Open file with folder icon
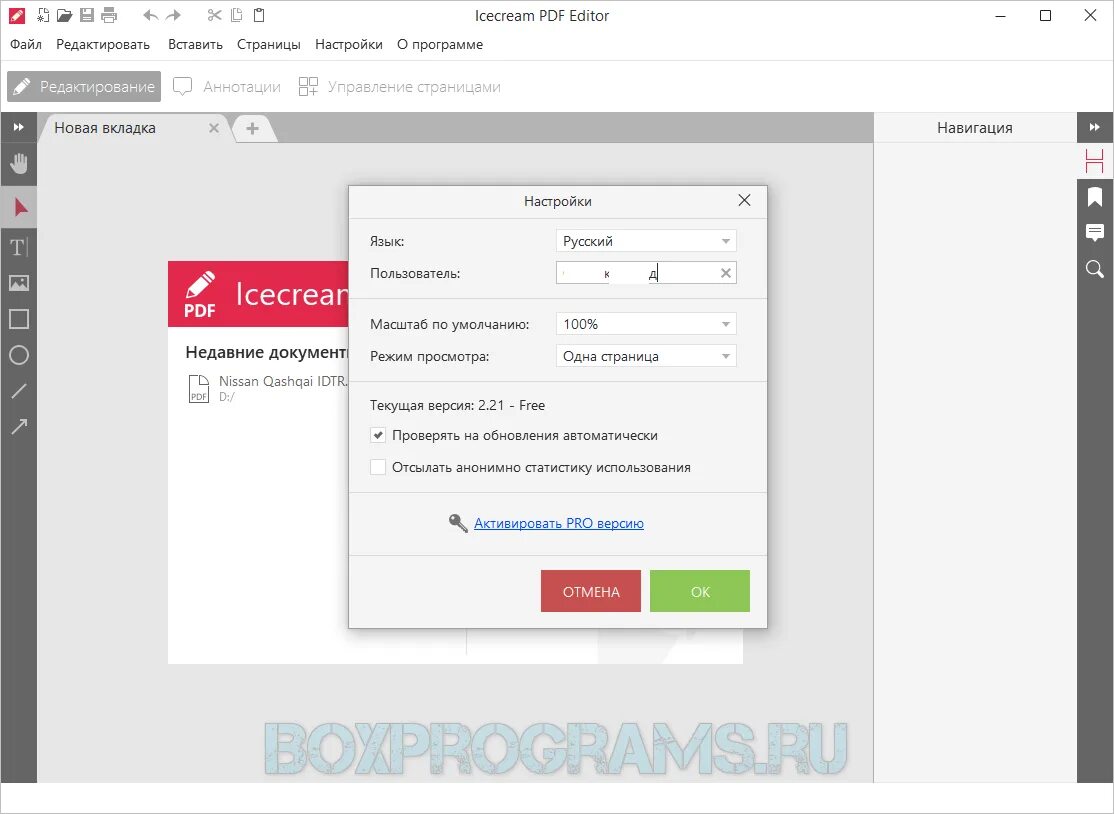 click(65, 15)
